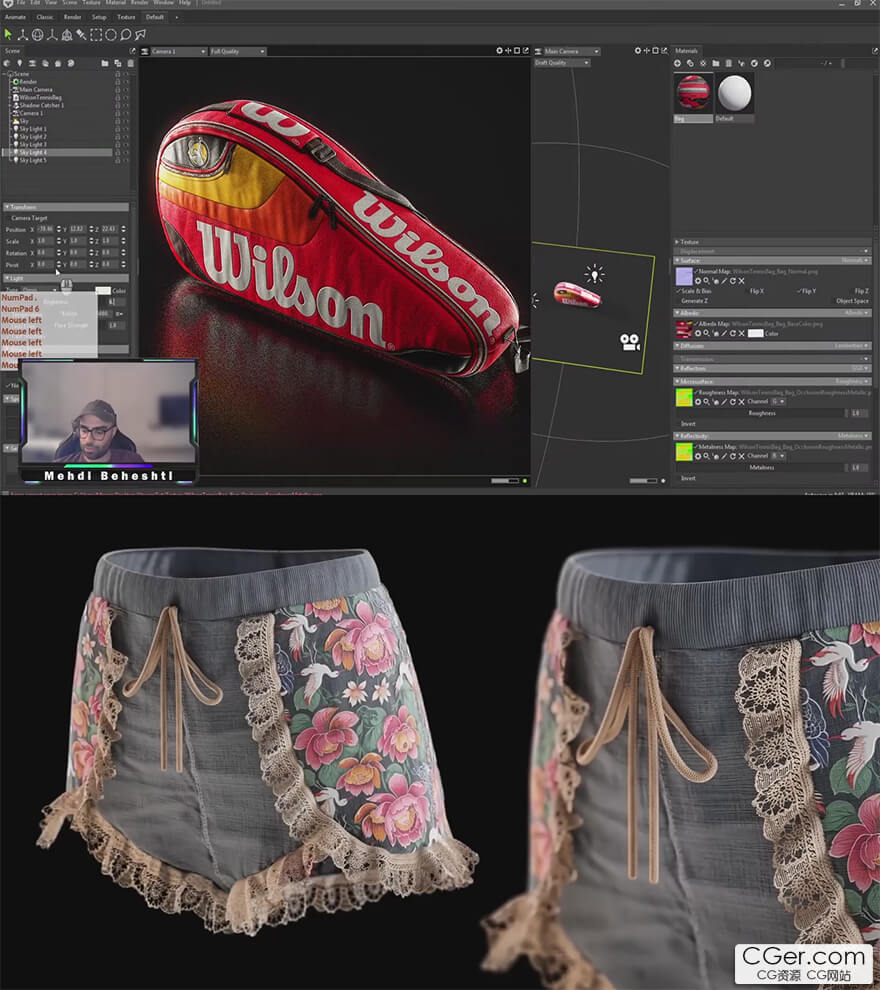The width and height of the screenshot is (880, 990).
Task: Click the Metalness slider
Action: (761, 467)
